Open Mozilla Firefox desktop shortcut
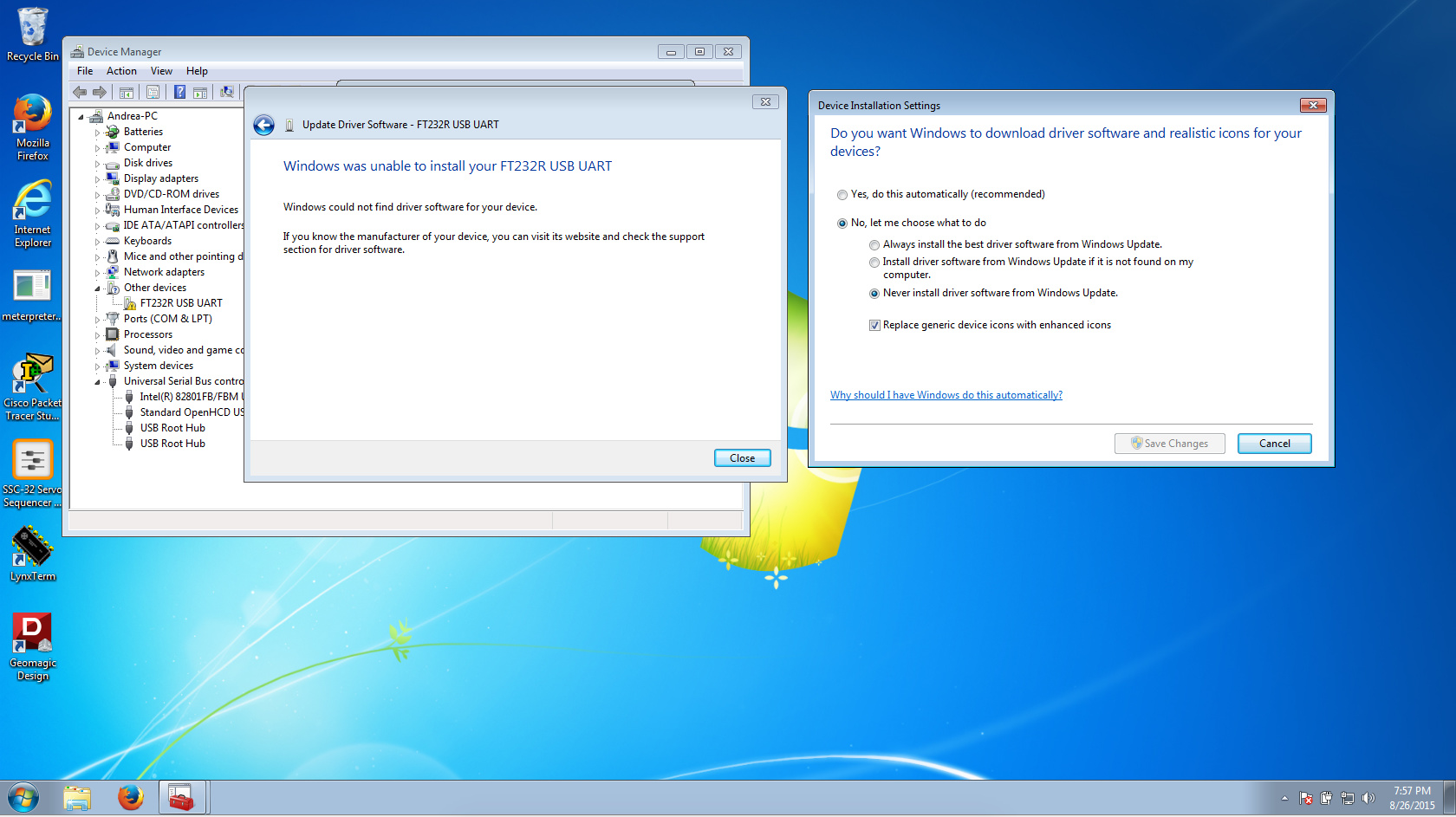 click(33, 127)
